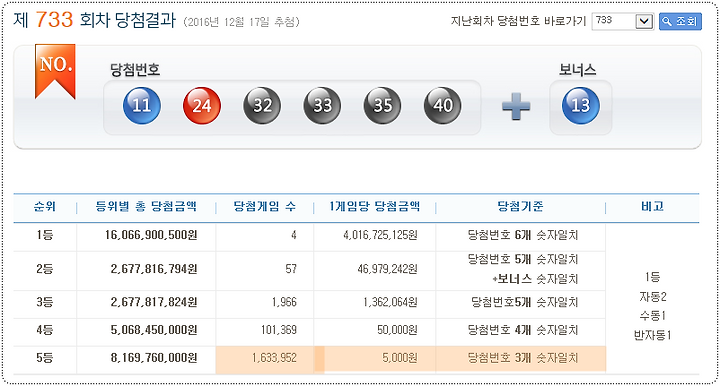The width and height of the screenshot is (720, 386).
Task: Click per-game prize 50,000원
Action: 397,330
